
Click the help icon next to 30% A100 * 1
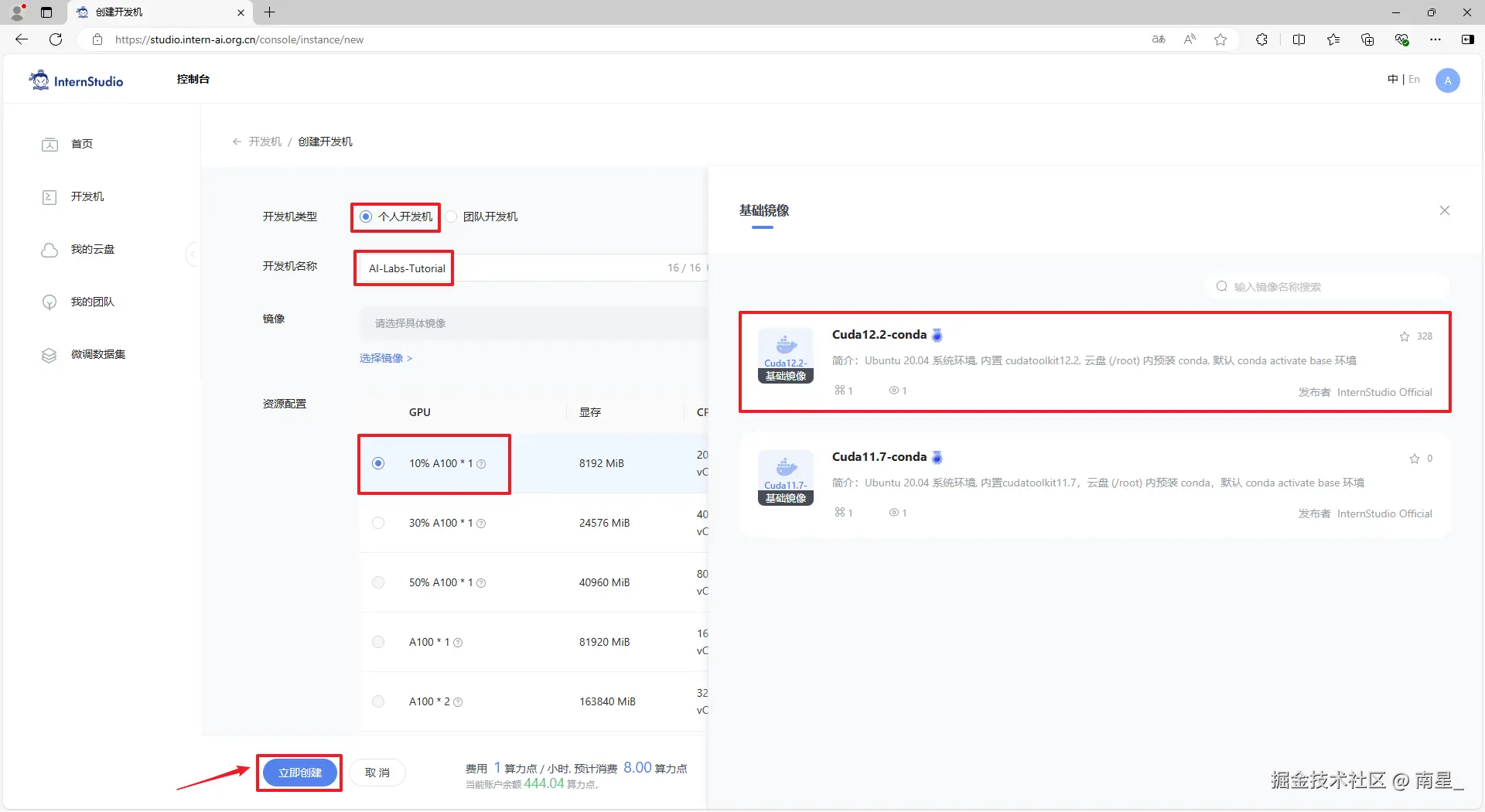pos(481,524)
